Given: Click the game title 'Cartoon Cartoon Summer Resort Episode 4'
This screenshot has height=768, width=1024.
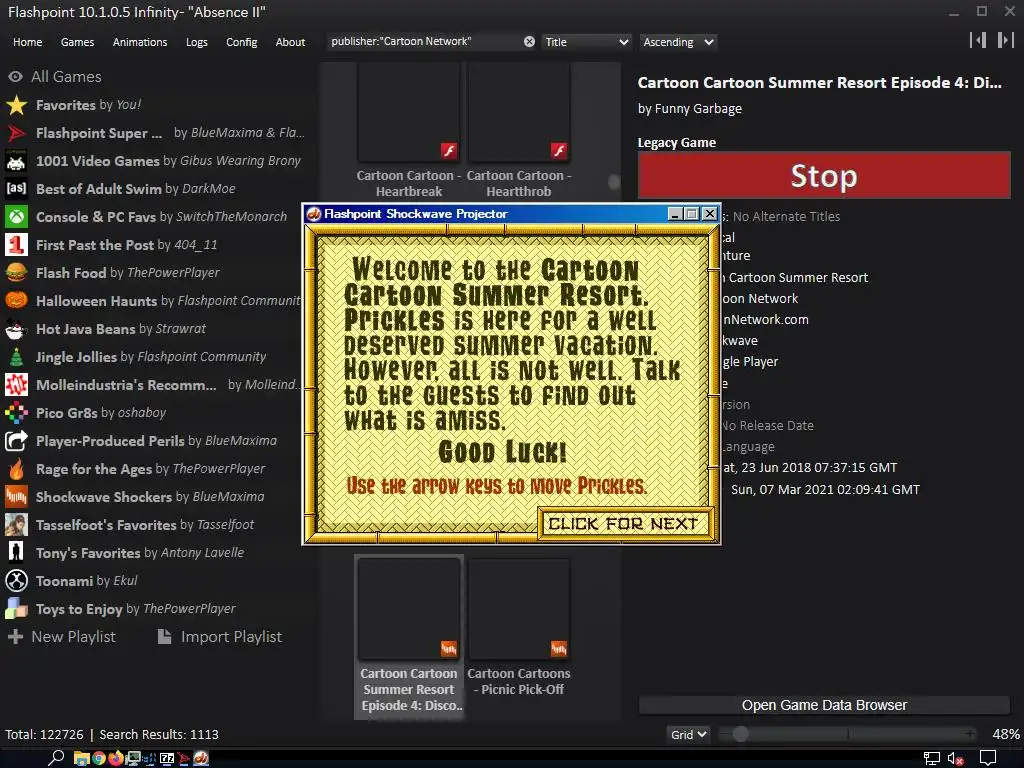Looking at the screenshot, I should (x=820, y=83).
